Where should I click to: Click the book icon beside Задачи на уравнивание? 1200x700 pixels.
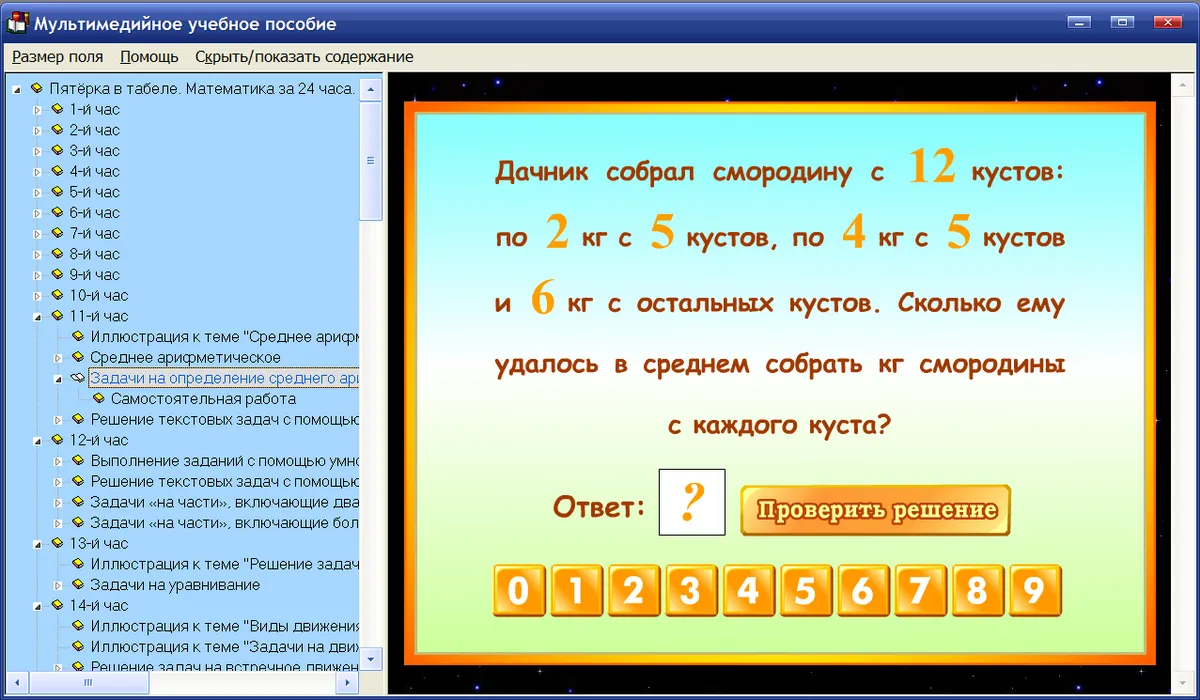[78, 584]
